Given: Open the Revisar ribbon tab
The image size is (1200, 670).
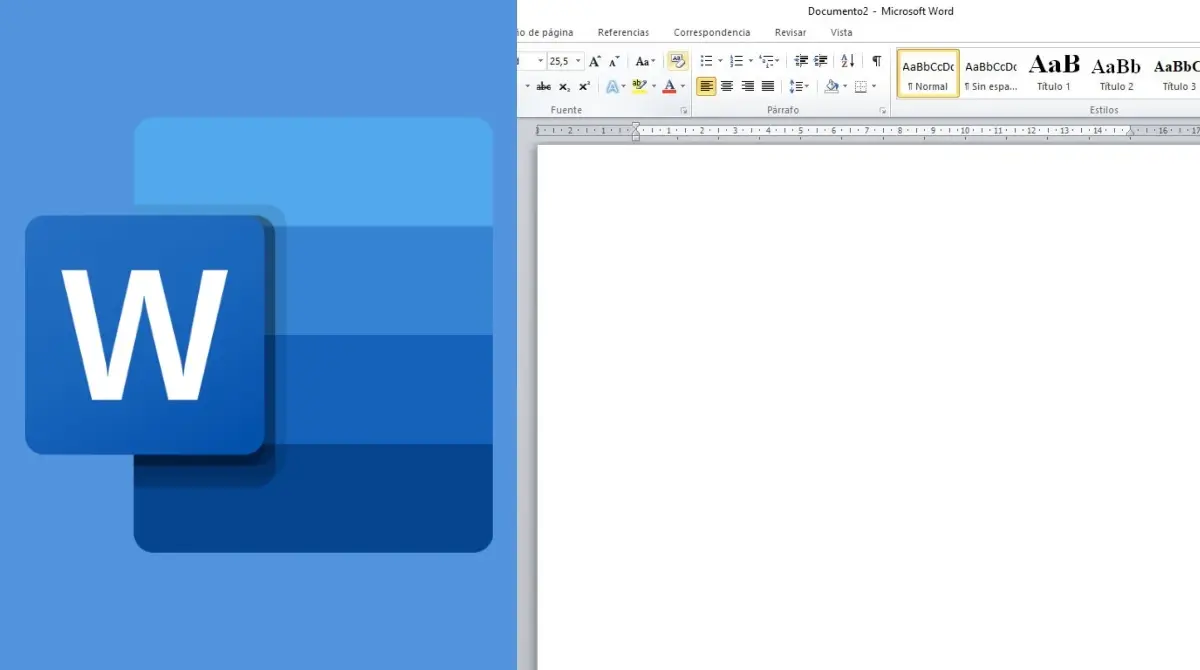Looking at the screenshot, I should pyautogui.click(x=790, y=33).
